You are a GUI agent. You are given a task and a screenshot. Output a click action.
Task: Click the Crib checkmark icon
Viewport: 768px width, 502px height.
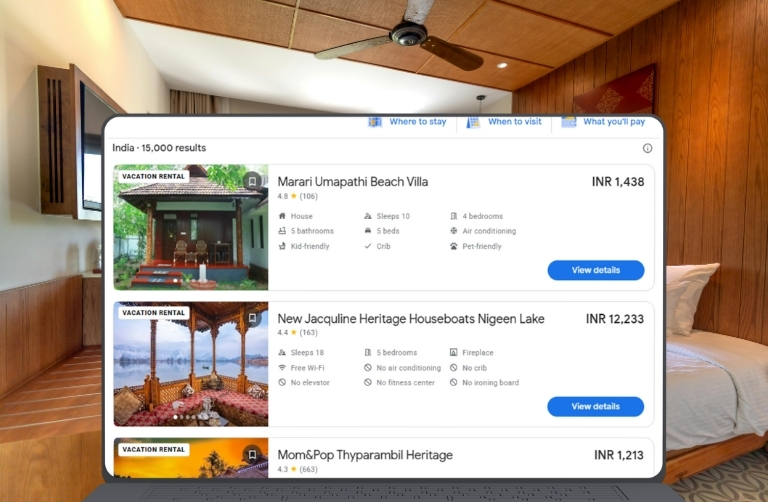368,246
